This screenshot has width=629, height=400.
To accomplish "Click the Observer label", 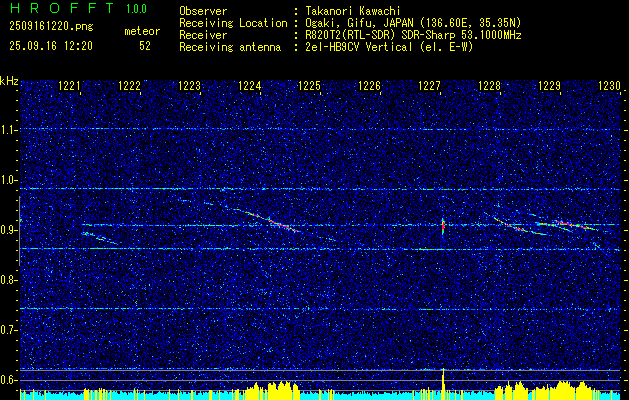I will click(203, 11).
